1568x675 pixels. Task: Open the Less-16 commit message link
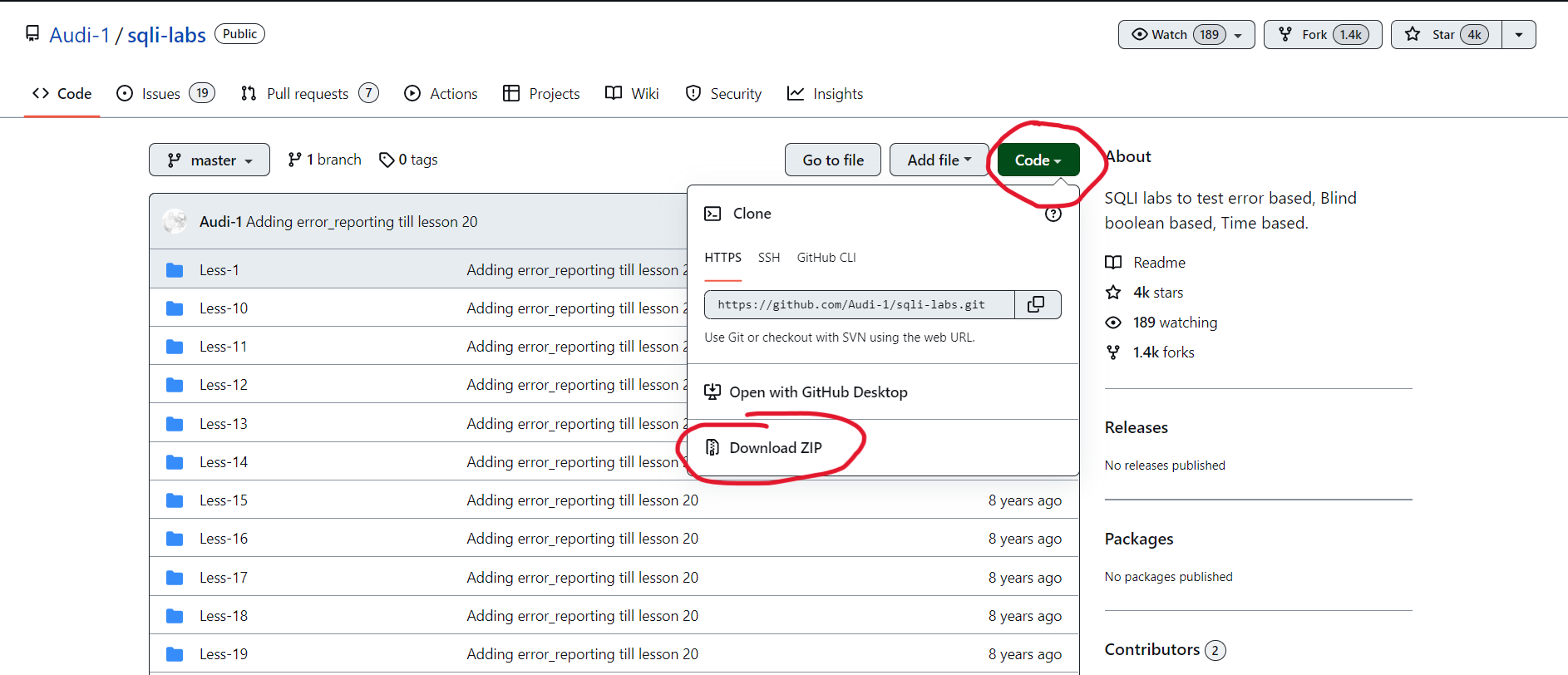583,539
